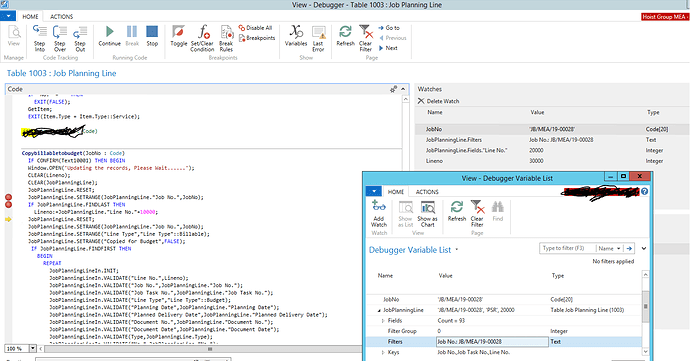Clear Filter in Debugger Variable List window

click(x=477, y=213)
